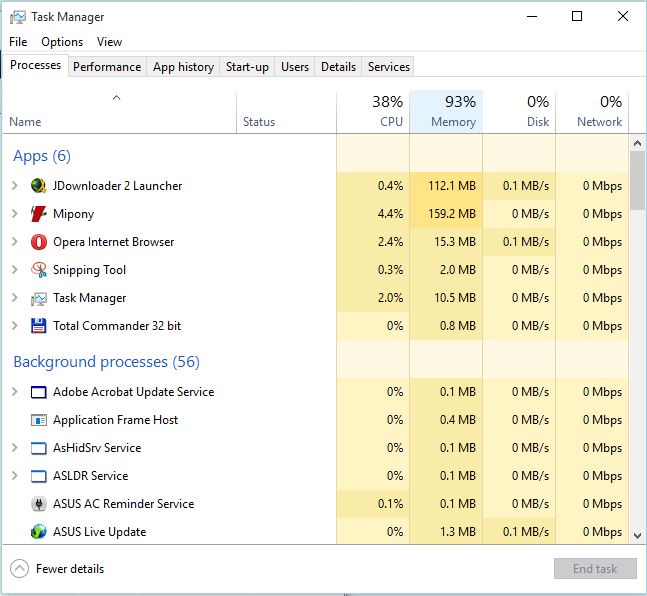Click the Total Commander floppy disk icon

click(x=38, y=326)
